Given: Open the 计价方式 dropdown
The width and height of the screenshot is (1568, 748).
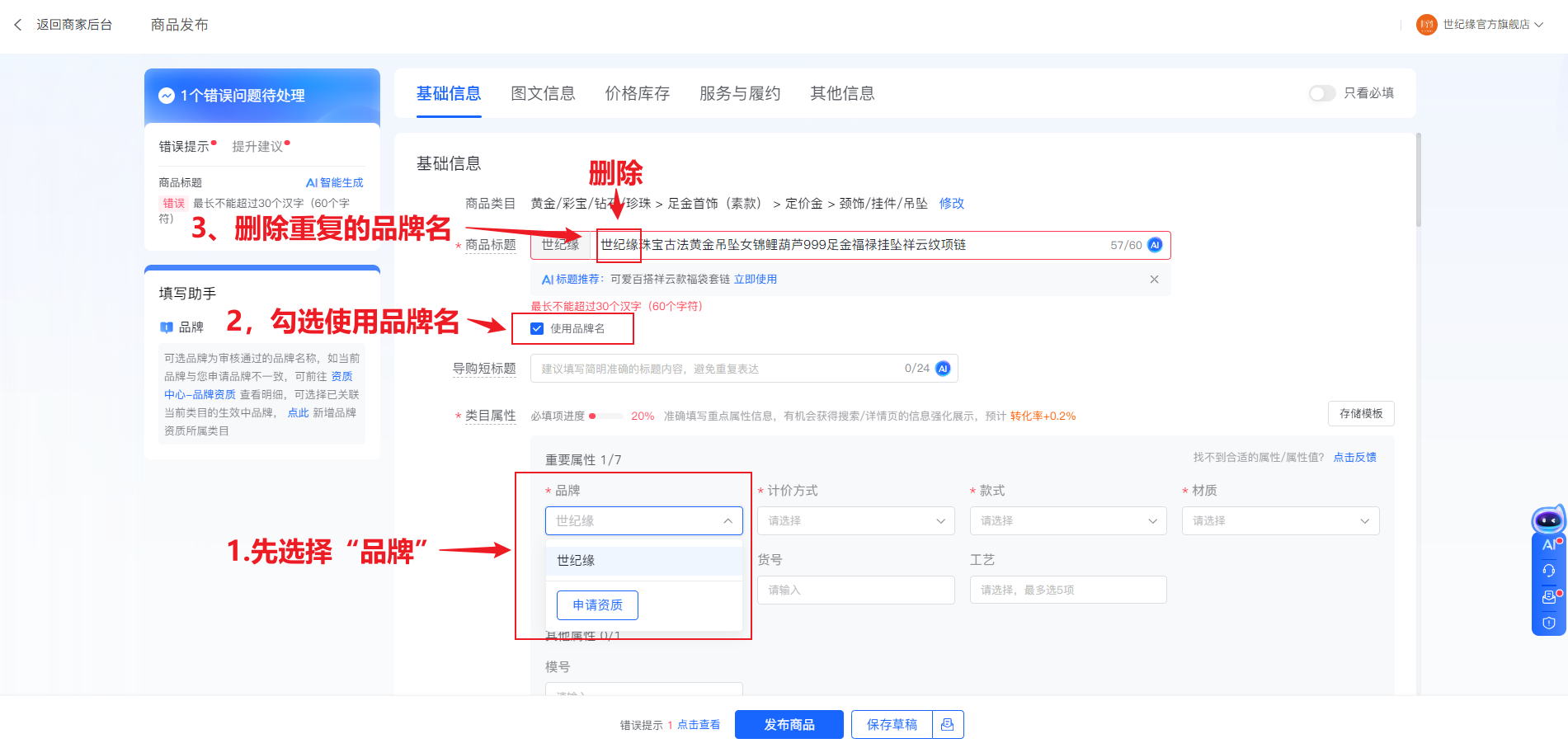Looking at the screenshot, I should coord(855,521).
